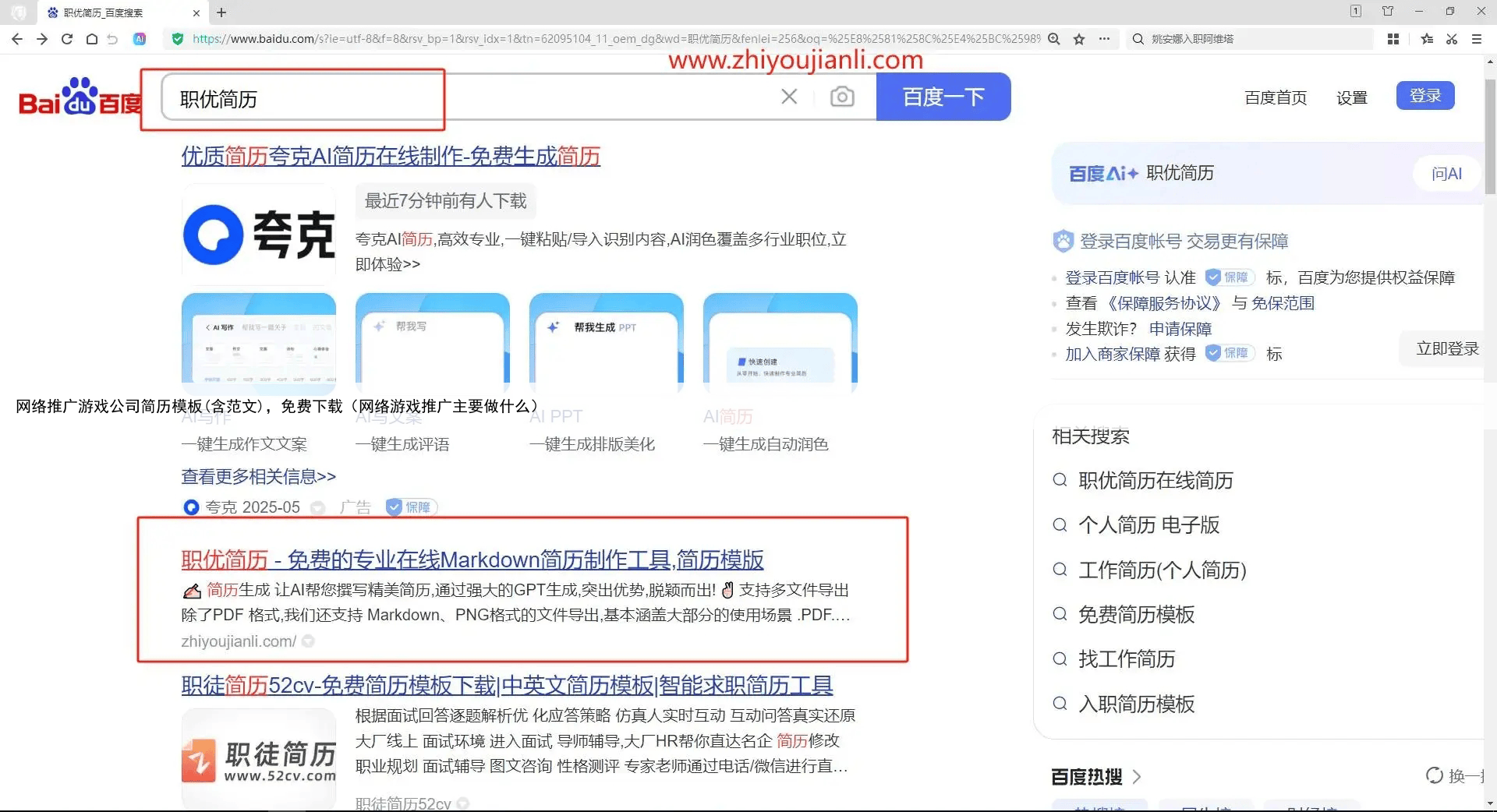Bookmark this page with the star icon
The width and height of the screenshot is (1497, 812).
point(1079,39)
